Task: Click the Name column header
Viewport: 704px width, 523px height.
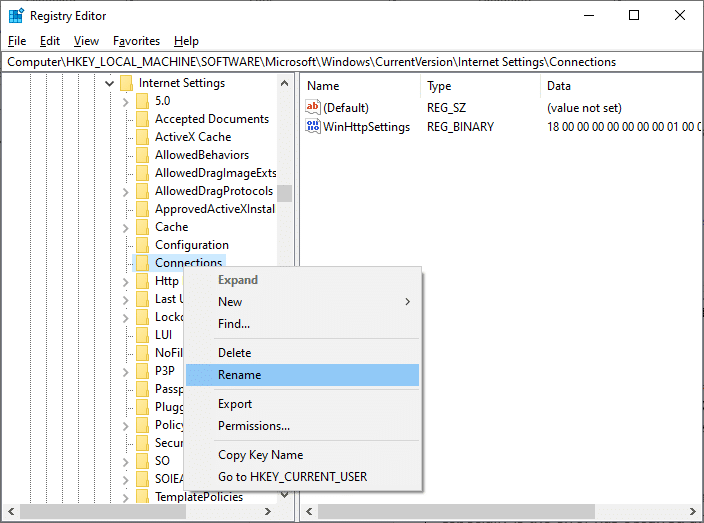Action: [x=361, y=86]
